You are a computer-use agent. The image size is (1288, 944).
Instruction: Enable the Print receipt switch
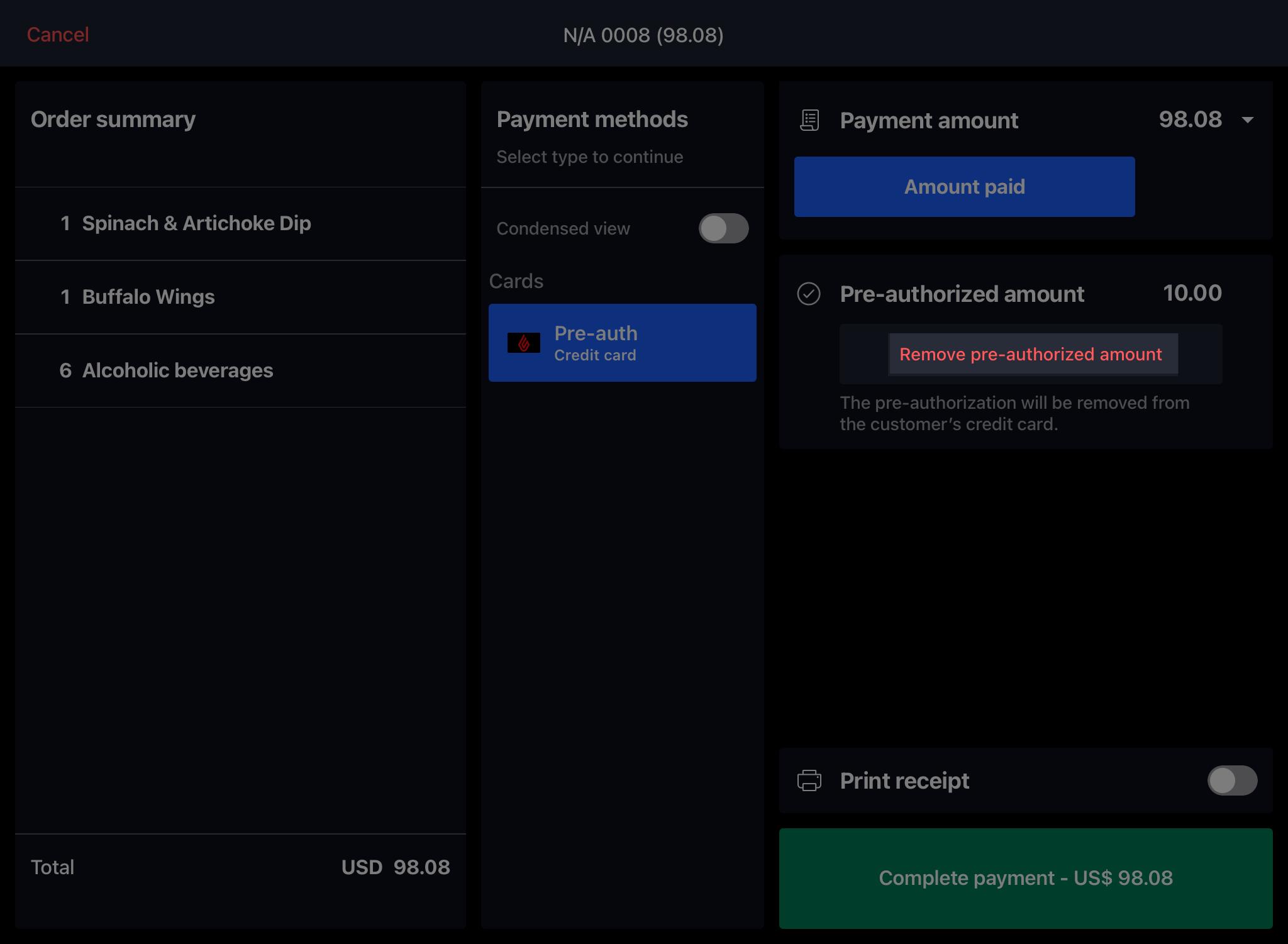1232,780
